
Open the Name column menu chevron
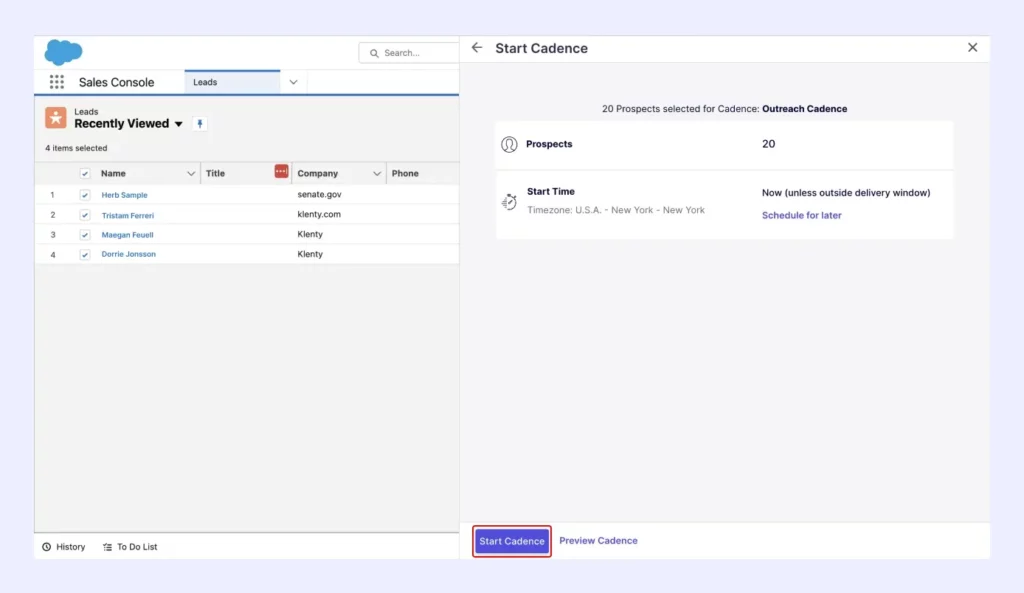click(191, 174)
